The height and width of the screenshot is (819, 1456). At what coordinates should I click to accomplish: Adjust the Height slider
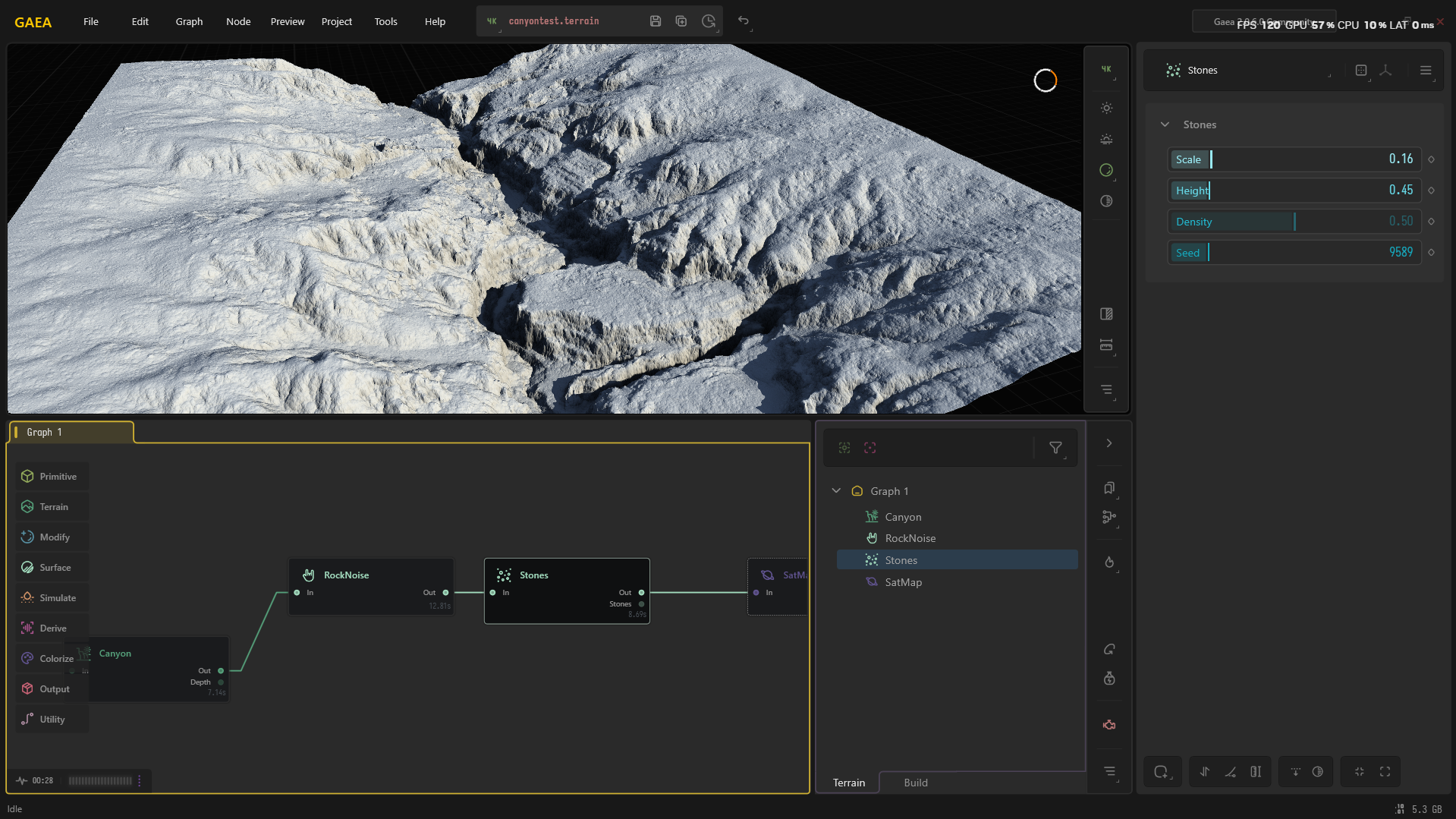tap(1294, 191)
